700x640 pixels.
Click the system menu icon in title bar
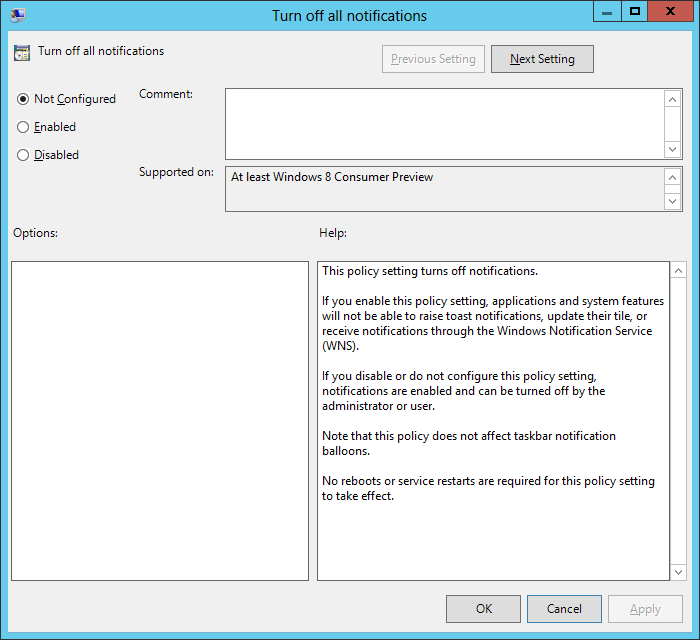[x=18, y=15]
